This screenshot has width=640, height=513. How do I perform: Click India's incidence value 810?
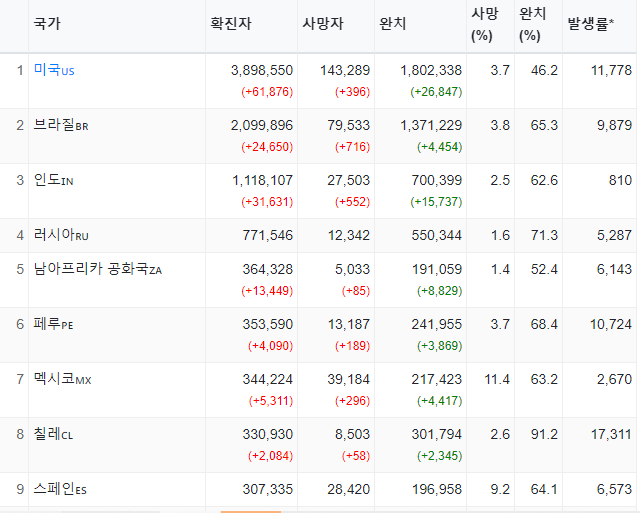tap(620, 180)
